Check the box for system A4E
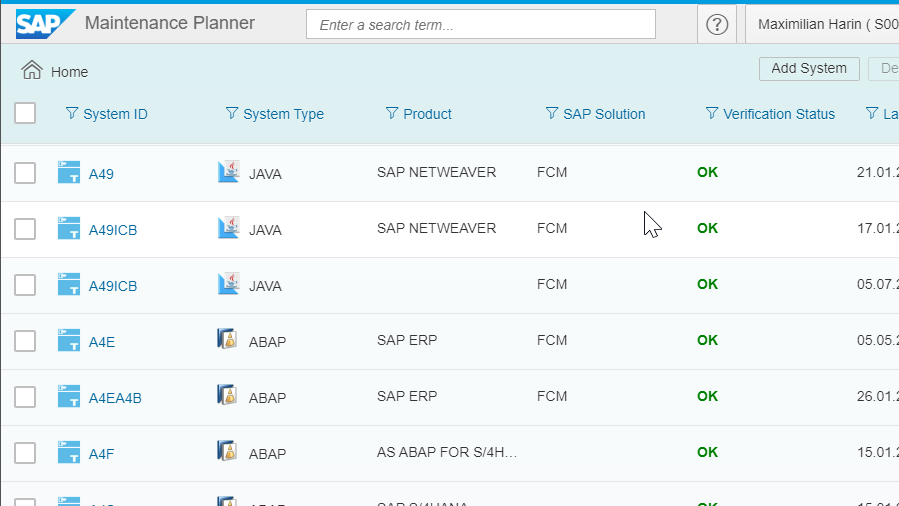The width and height of the screenshot is (899, 506). point(25,341)
